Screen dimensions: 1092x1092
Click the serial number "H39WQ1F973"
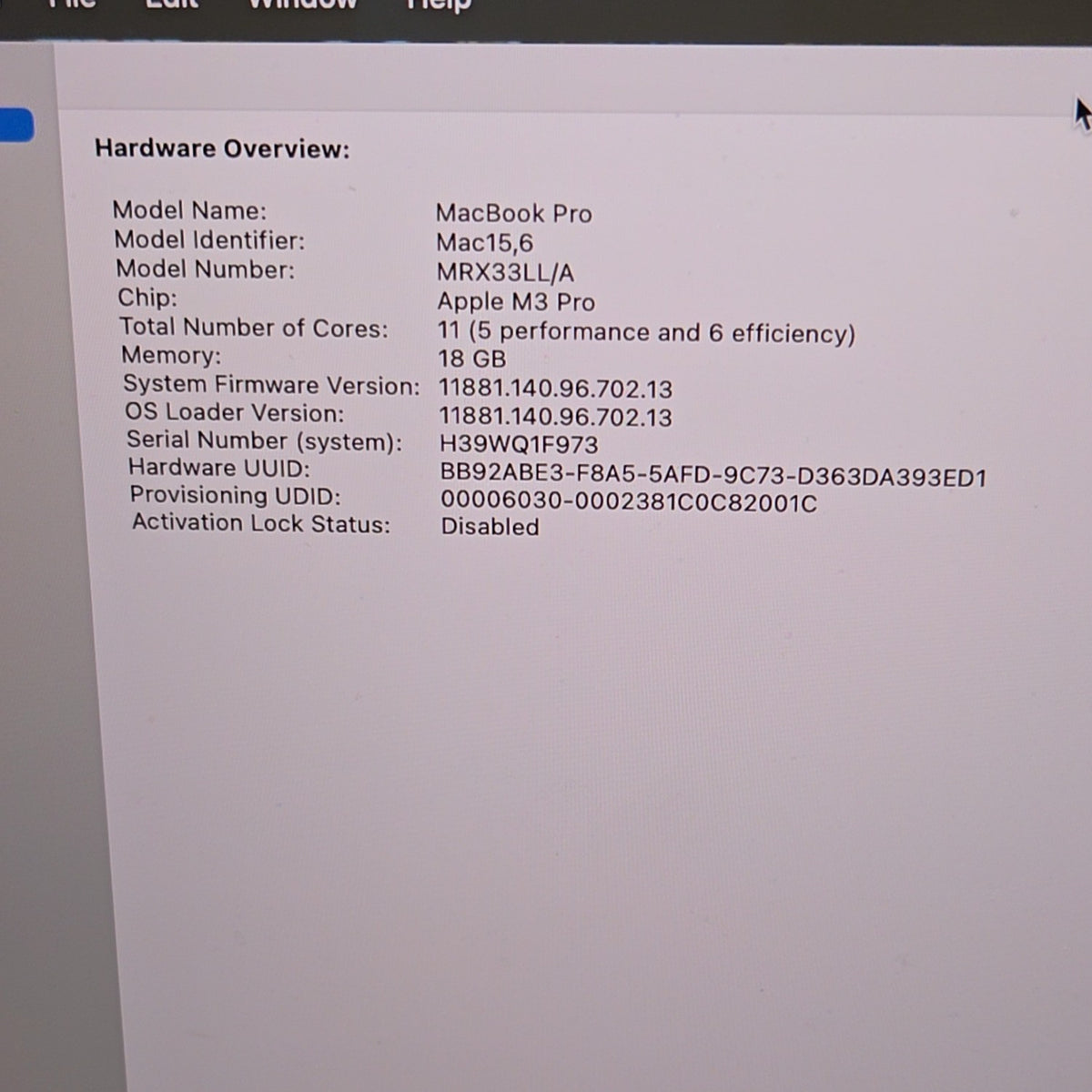[x=520, y=445]
